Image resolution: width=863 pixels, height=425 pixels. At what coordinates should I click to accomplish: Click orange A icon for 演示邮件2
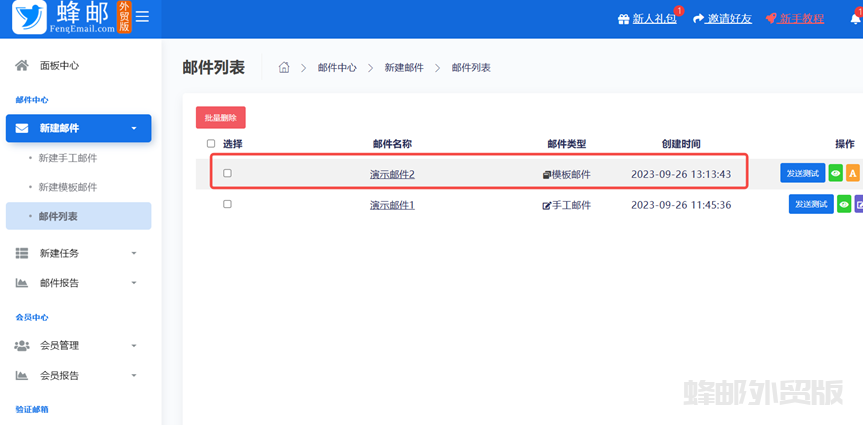click(852, 173)
